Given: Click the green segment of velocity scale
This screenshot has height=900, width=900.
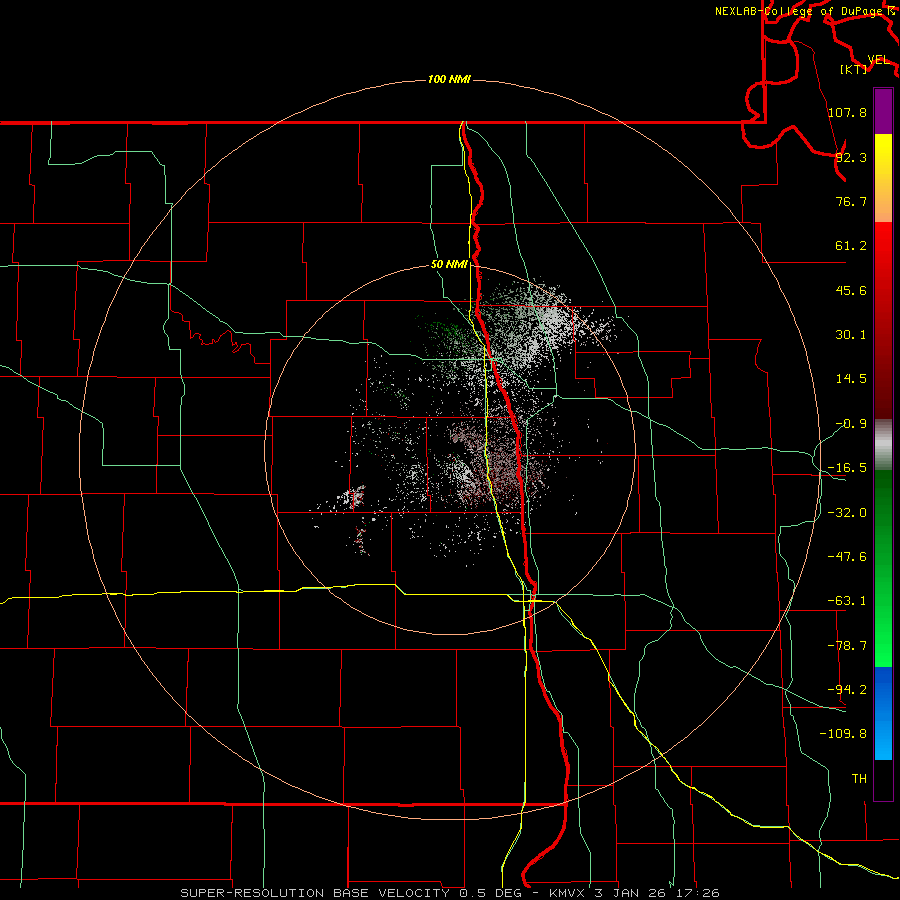Looking at the screenshot, I should [883, 568].
